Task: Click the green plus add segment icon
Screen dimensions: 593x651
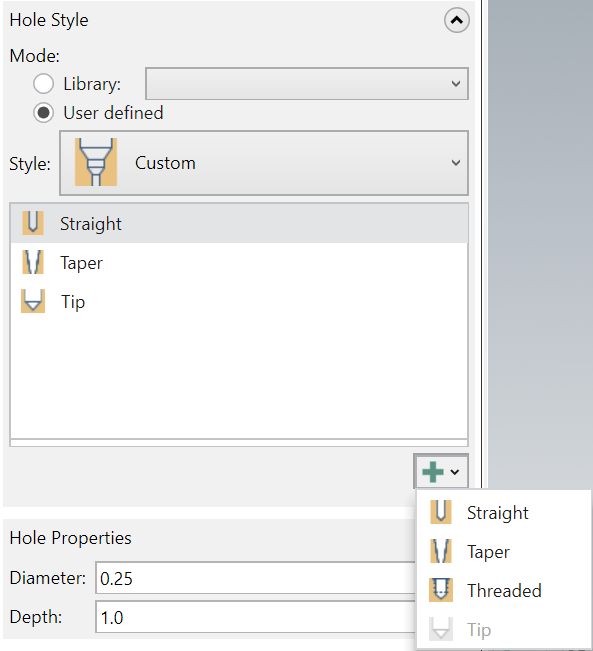Action: point(432,472)
